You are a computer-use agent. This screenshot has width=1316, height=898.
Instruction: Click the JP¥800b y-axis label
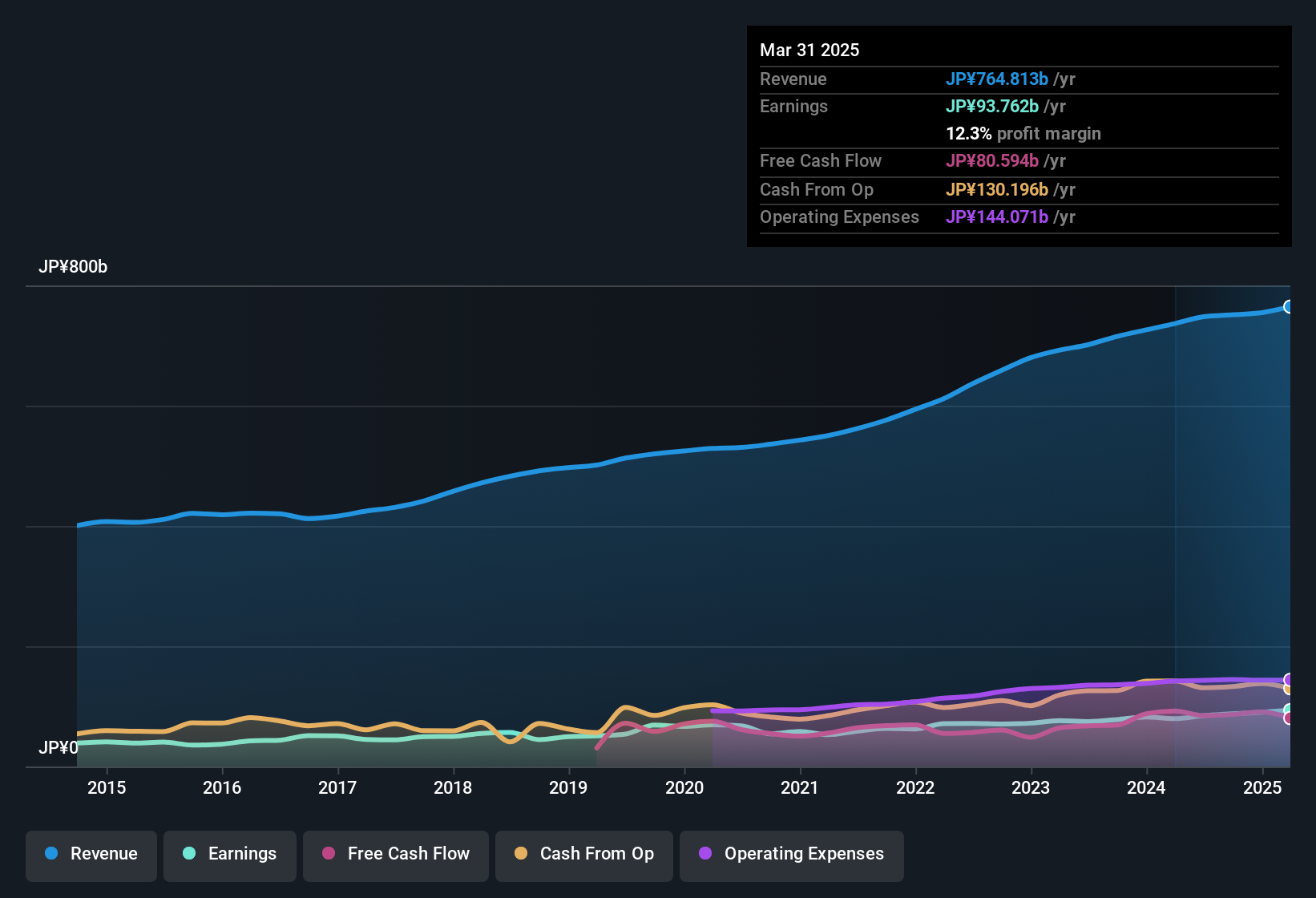point(73,267)
